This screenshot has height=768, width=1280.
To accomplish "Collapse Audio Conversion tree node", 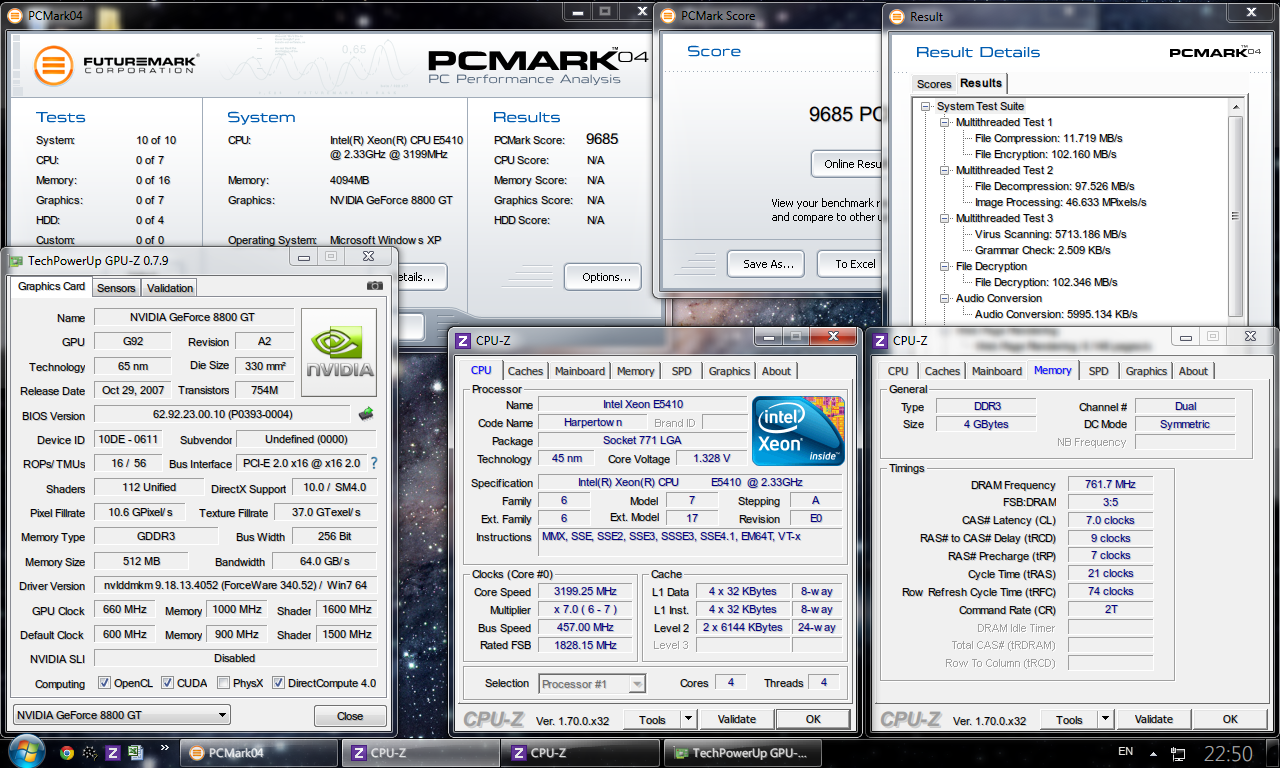I will [x=946, y=298].
